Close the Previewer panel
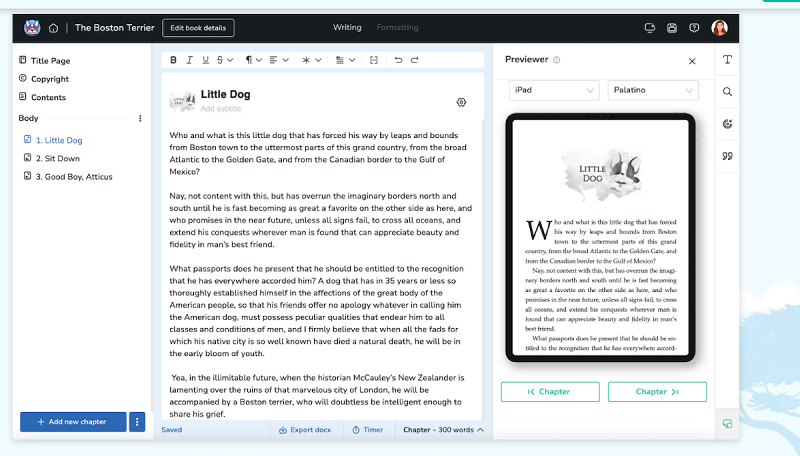Image resolution: width=800 pixels, height=456 pixels. [692, 61]
